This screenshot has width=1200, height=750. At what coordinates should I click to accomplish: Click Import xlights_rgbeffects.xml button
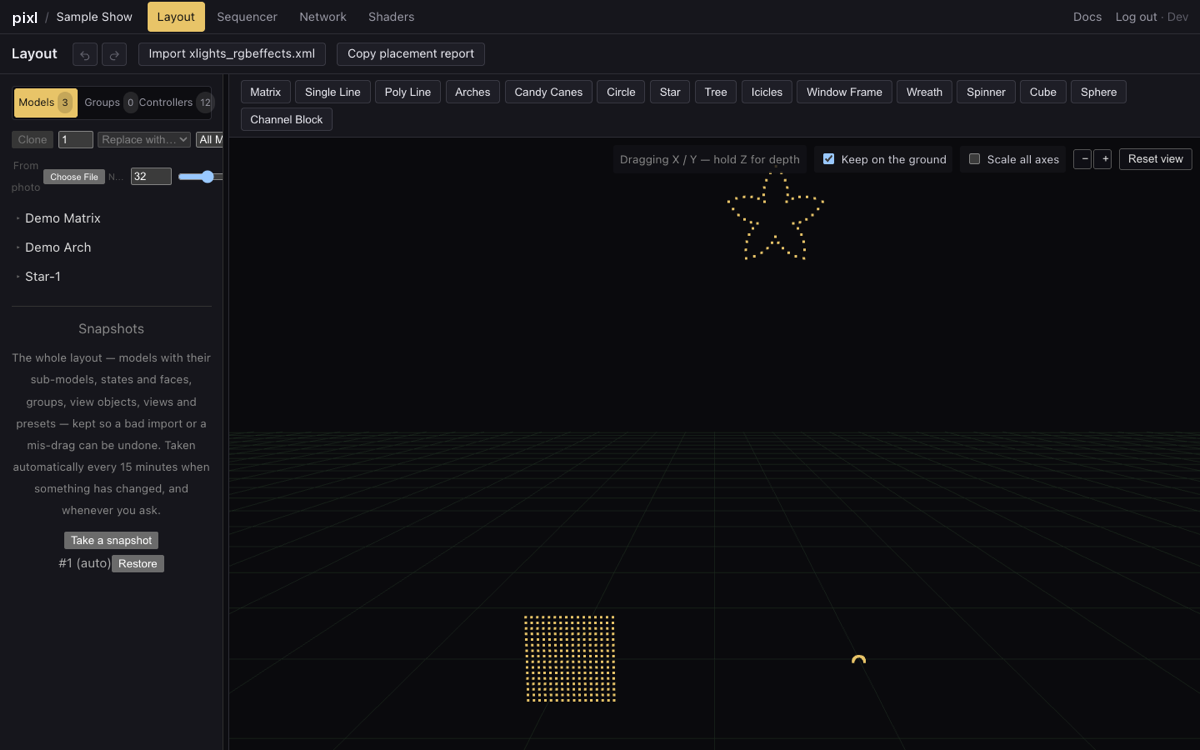point(232,54)
